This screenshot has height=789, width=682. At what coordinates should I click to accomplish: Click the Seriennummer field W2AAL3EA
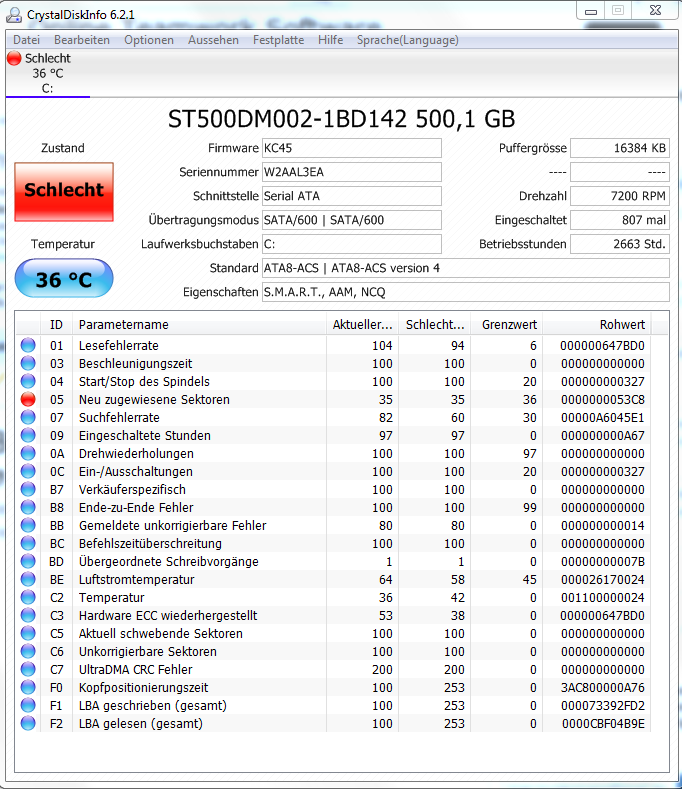coord(351,172)
